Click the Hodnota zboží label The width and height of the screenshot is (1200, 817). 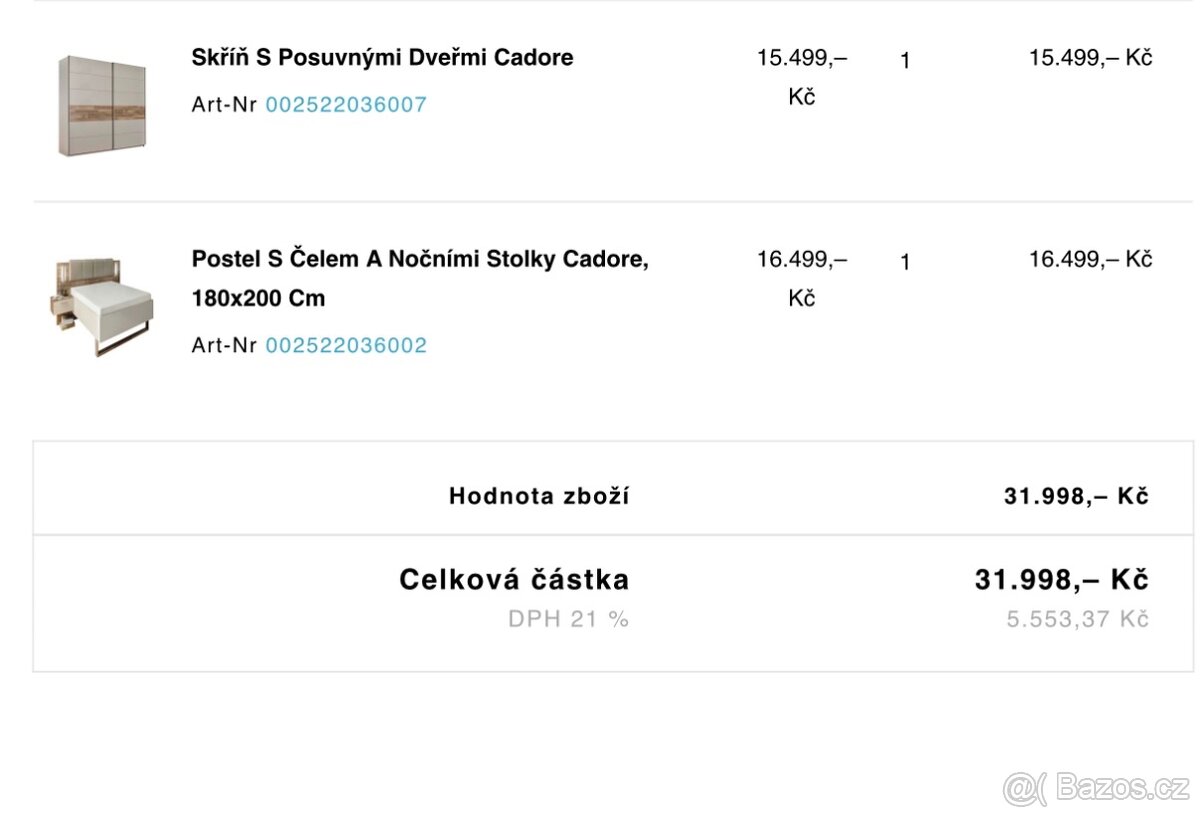(x=539, y=496)
